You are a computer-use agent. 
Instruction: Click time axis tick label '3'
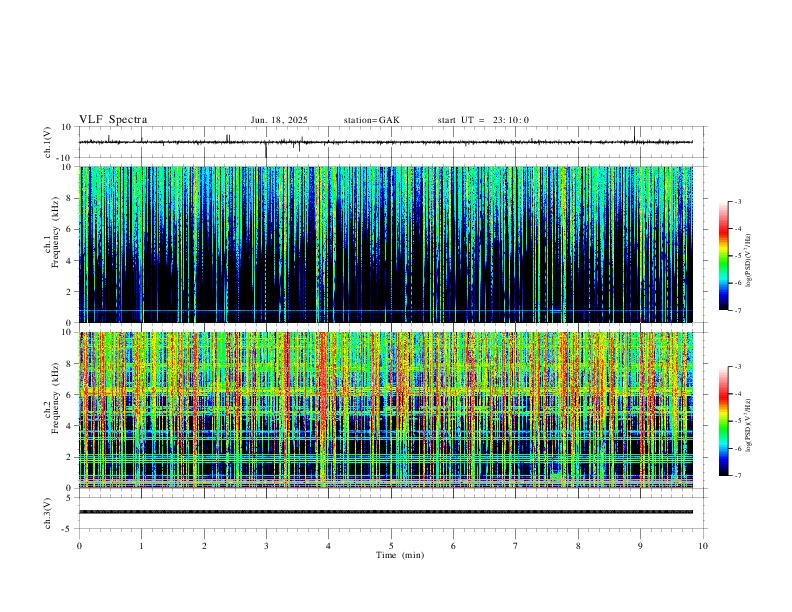coord(266,546)
